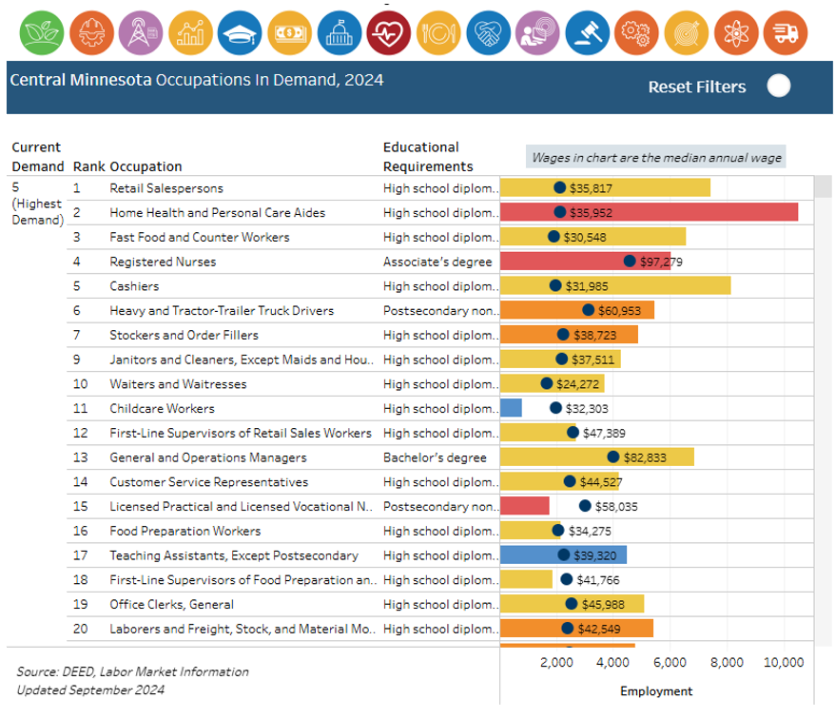This screenshot has height=719, width=835.
Task: Click the Childcare Workers blue employment bar
Action: tap(511, 408)
